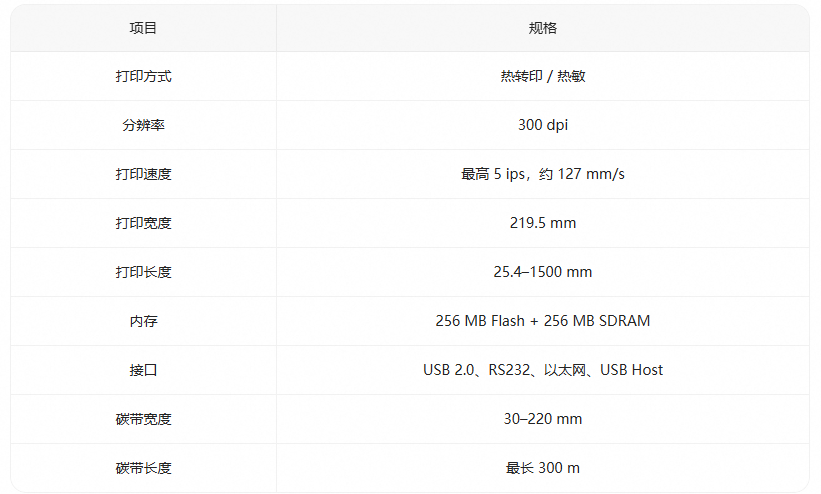Click the 最长 300 m value

(542, 468)
